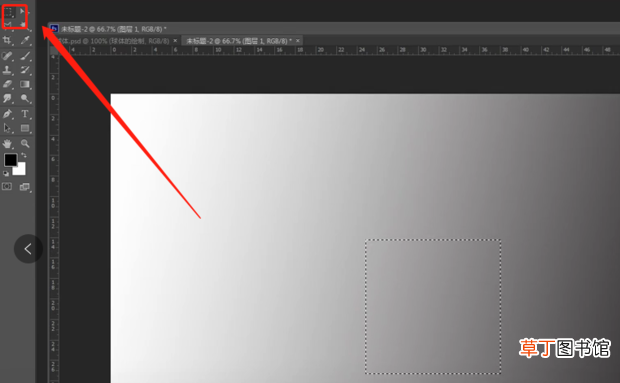
Task: Switch to the 100% psd document tab
Action: click(113, 41)
